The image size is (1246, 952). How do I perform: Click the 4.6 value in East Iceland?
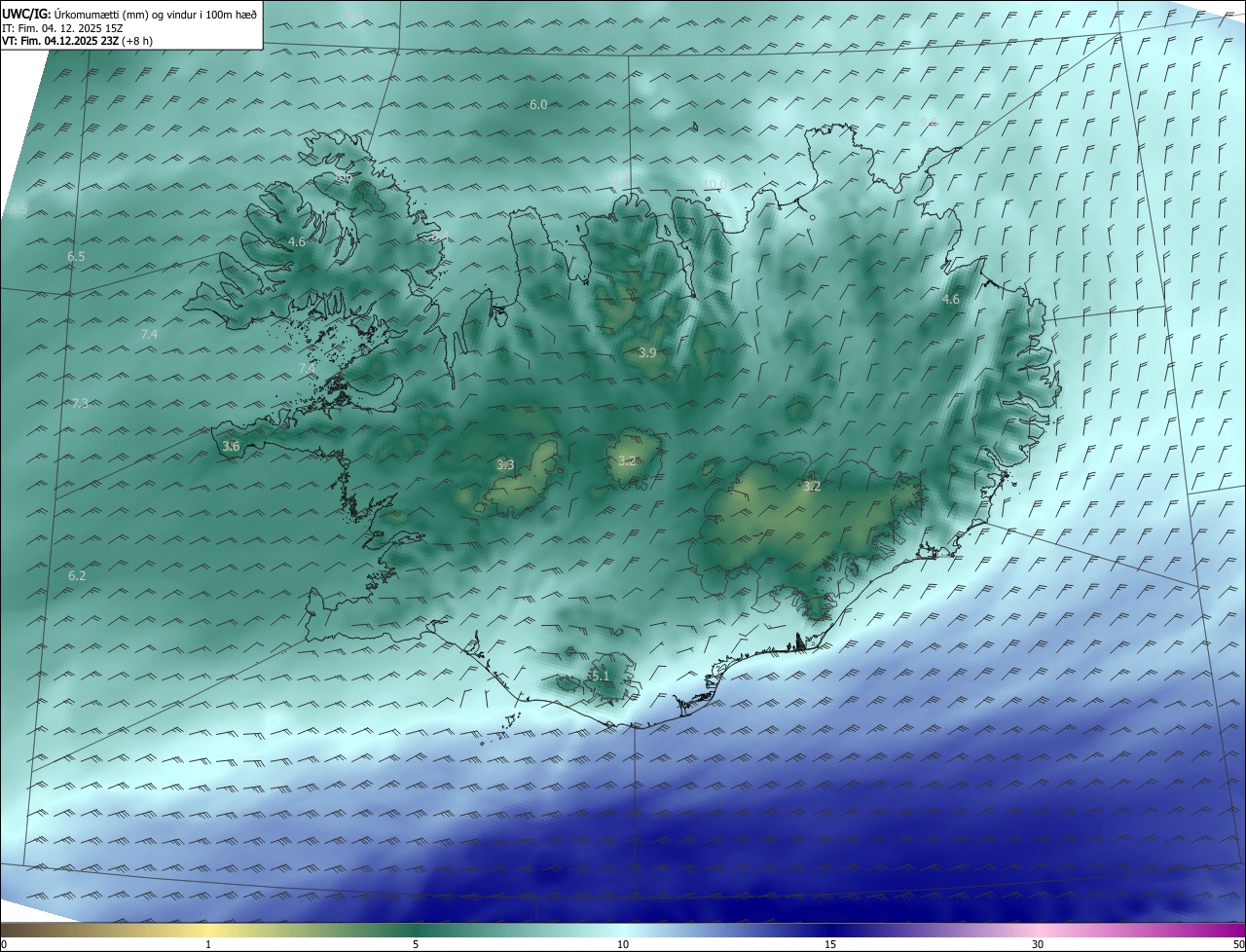tap(950, 299)
